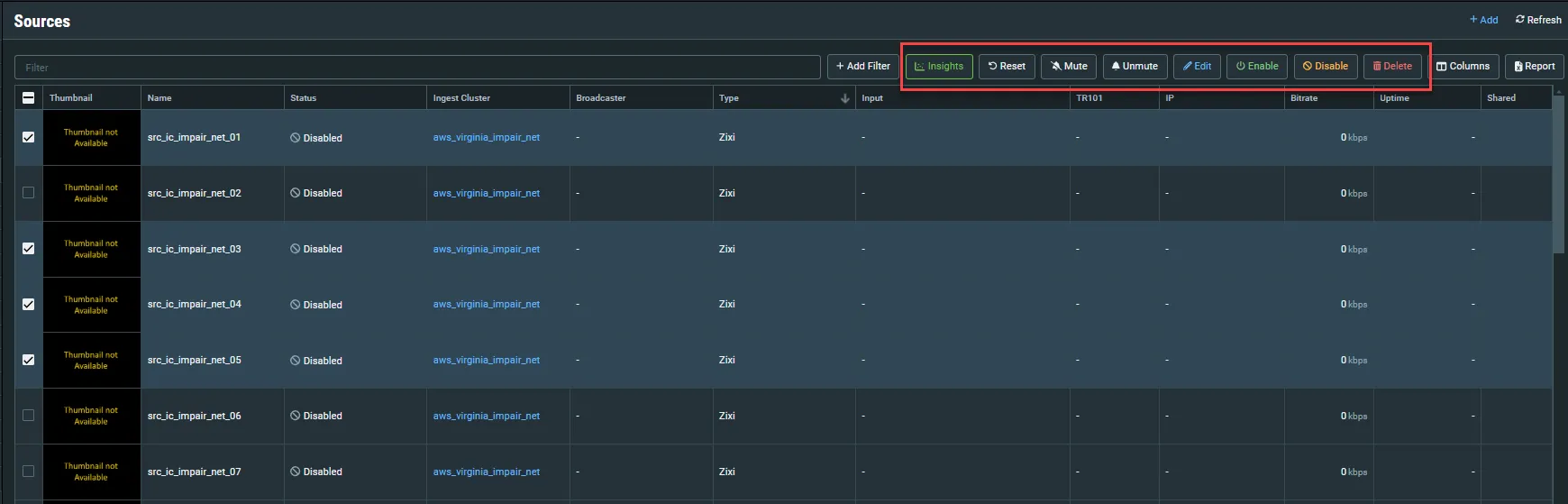Click Disabled status of src_ic_impair_net_04
Image resolution: width=1568 pixels, height=504 pixels.
click(316, 305)
